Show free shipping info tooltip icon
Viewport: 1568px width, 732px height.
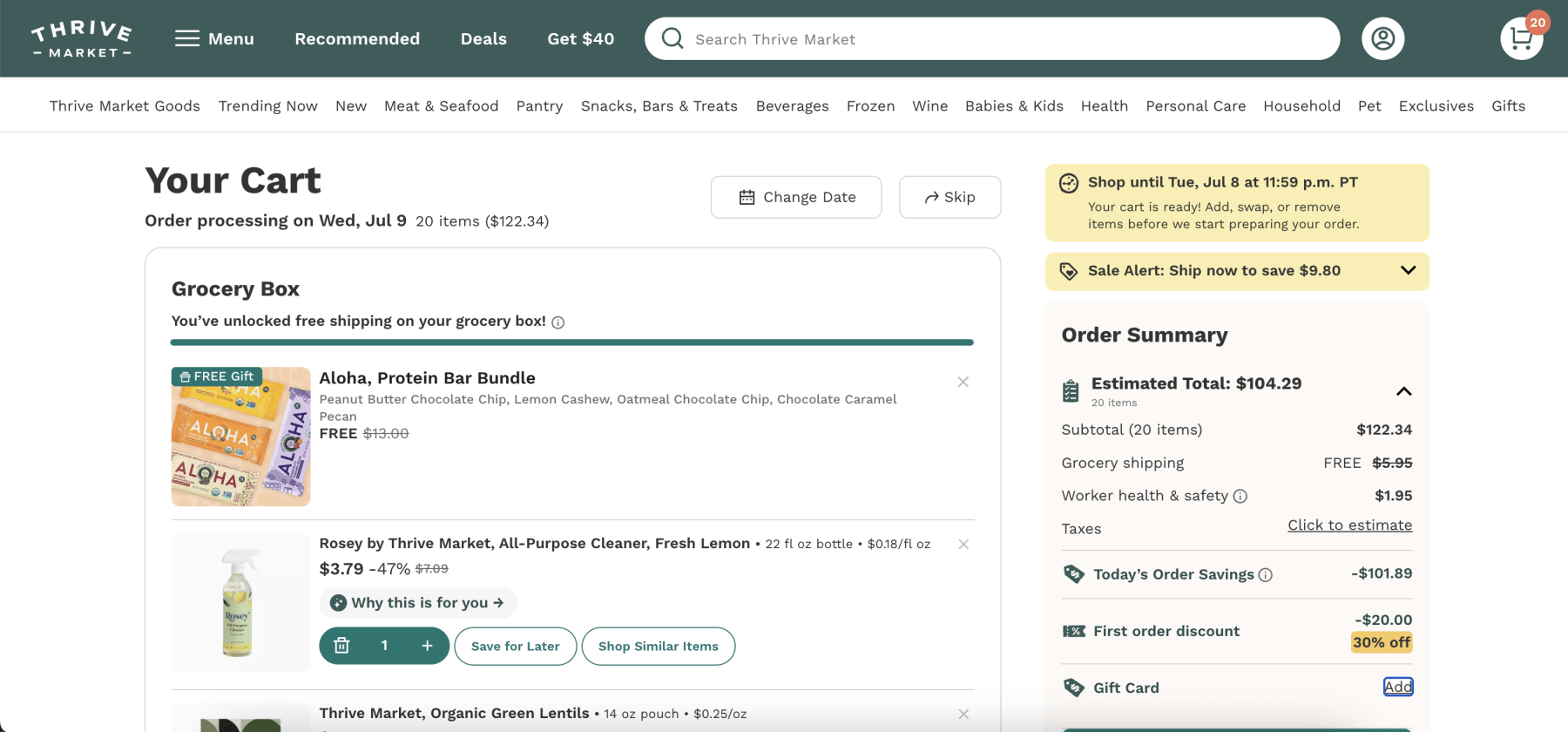tap(558, 322)
